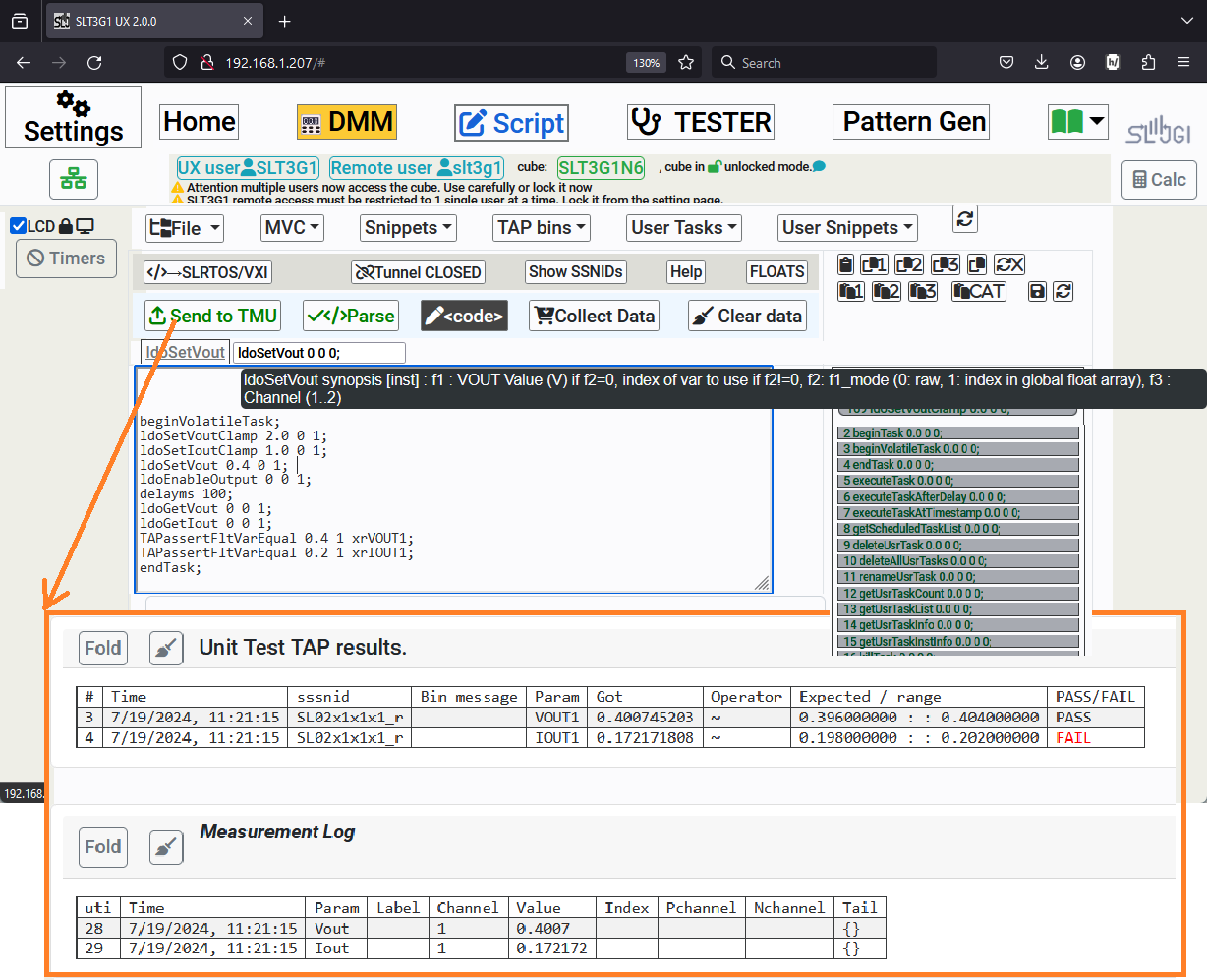Click the ldoSetVout 0 0 0 input field
Screen dimensions: 1207x980
click(318, 353)
